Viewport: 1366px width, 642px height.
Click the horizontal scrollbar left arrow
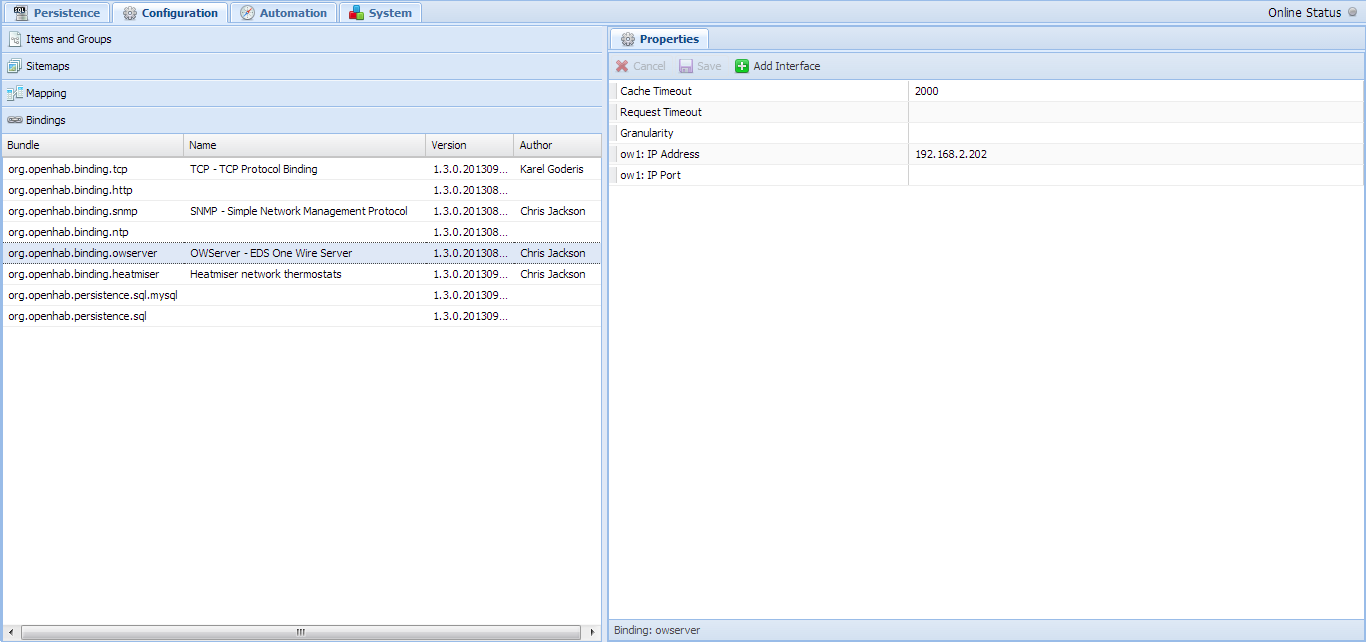11,632
